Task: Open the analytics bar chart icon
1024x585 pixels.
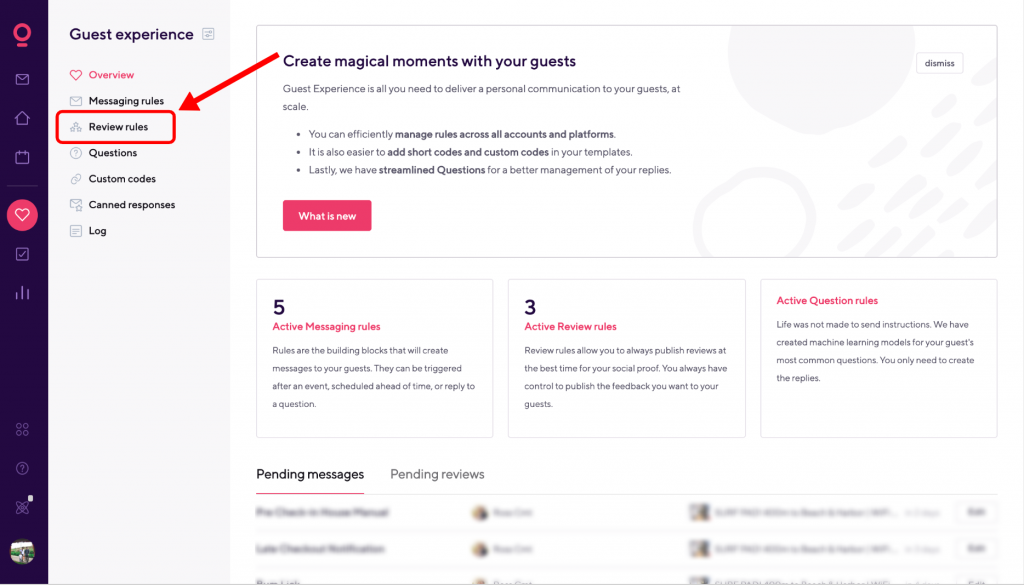Action: pyautogui.click(x=22, y=293)
